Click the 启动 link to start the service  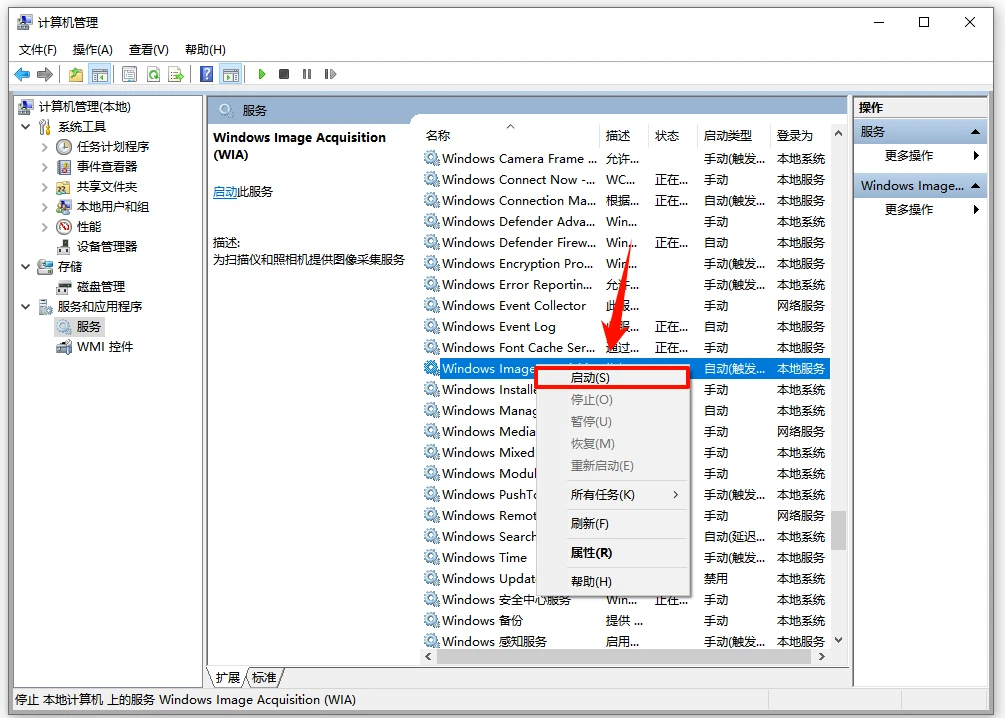[225, 192]
